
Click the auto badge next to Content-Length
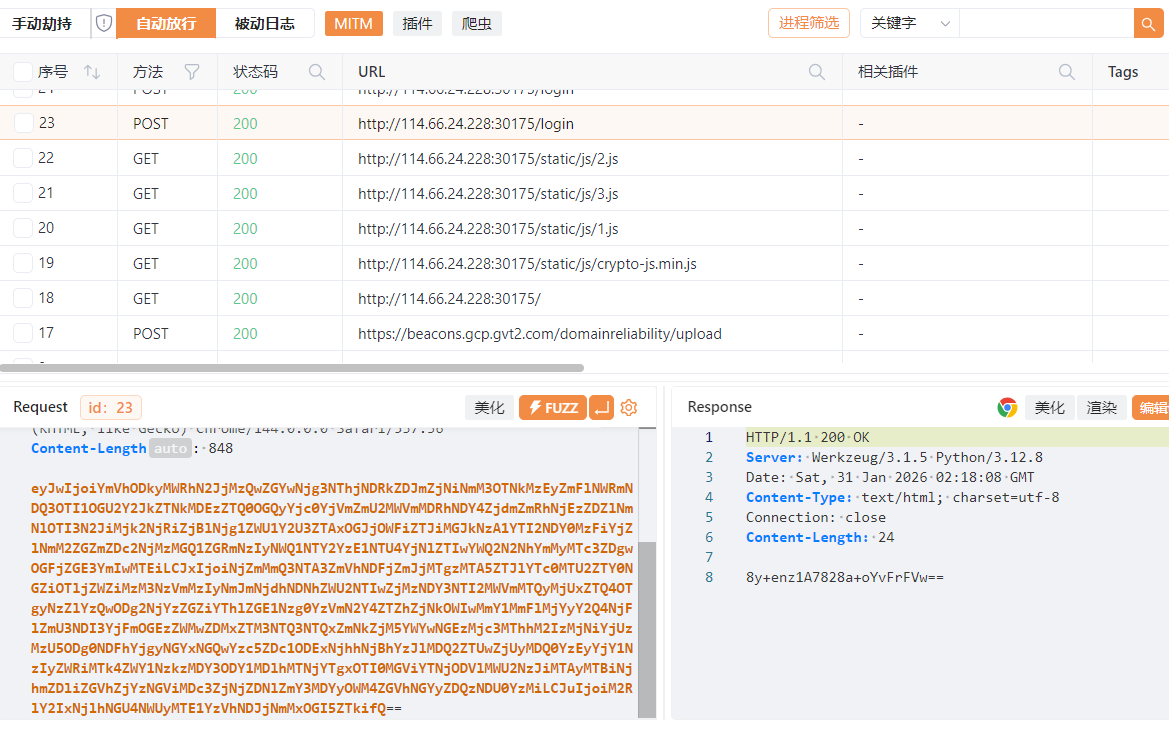click(x=171, y=448)
